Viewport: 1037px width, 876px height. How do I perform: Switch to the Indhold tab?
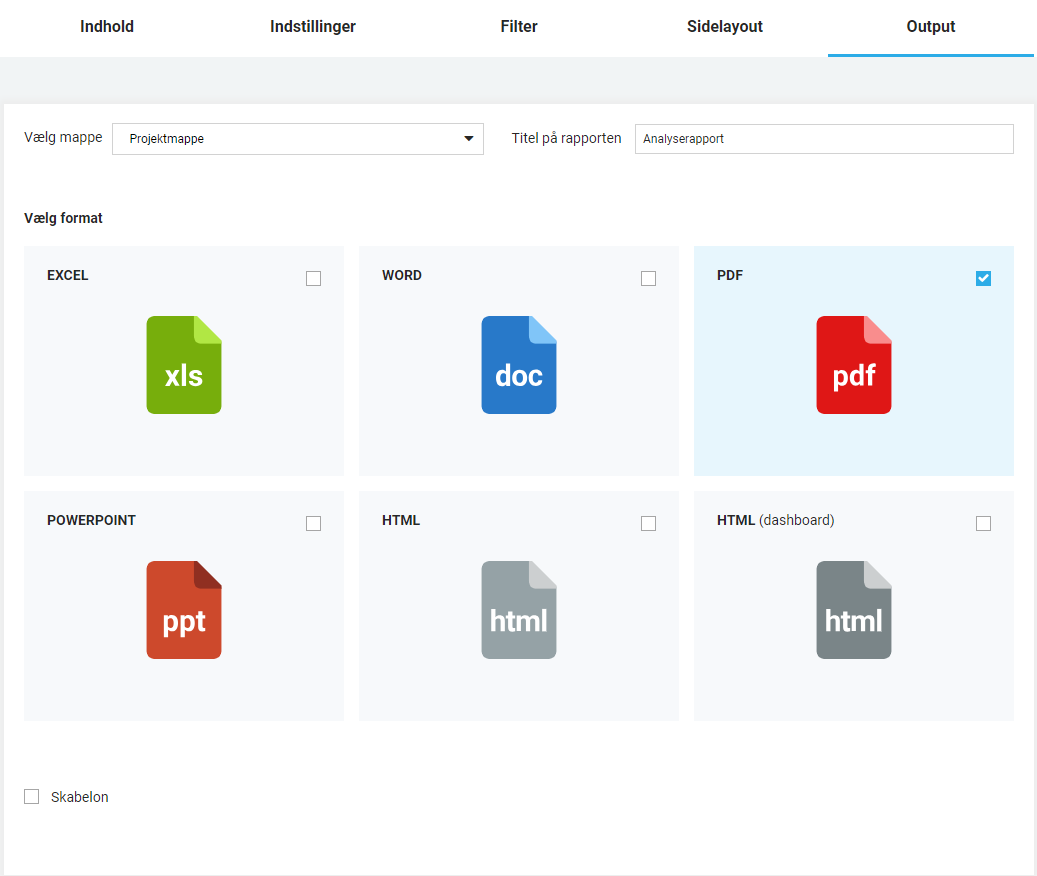[107, 26]
